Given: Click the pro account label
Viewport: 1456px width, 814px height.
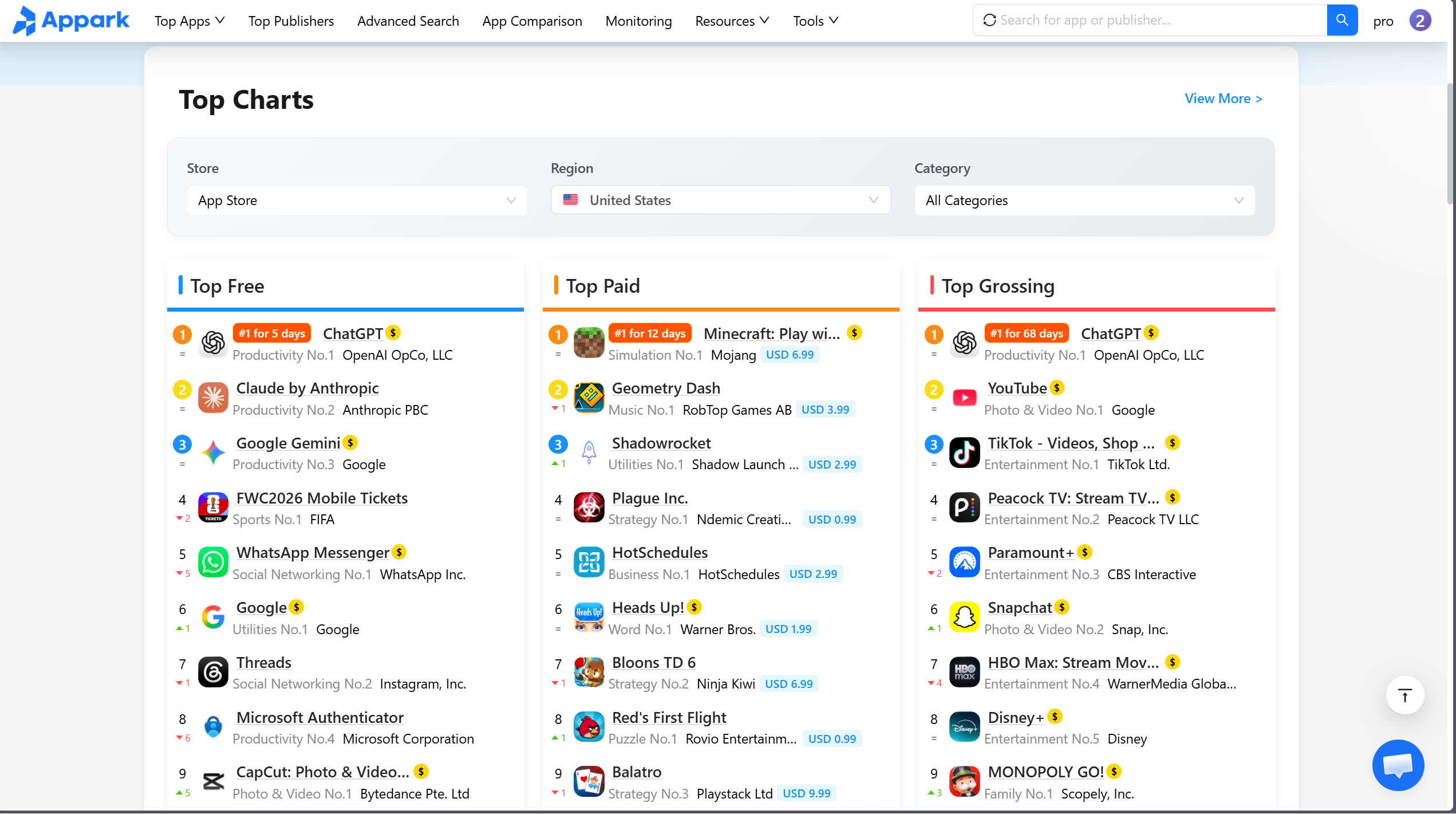Looking at the screenshot, I should point(1383,22).
